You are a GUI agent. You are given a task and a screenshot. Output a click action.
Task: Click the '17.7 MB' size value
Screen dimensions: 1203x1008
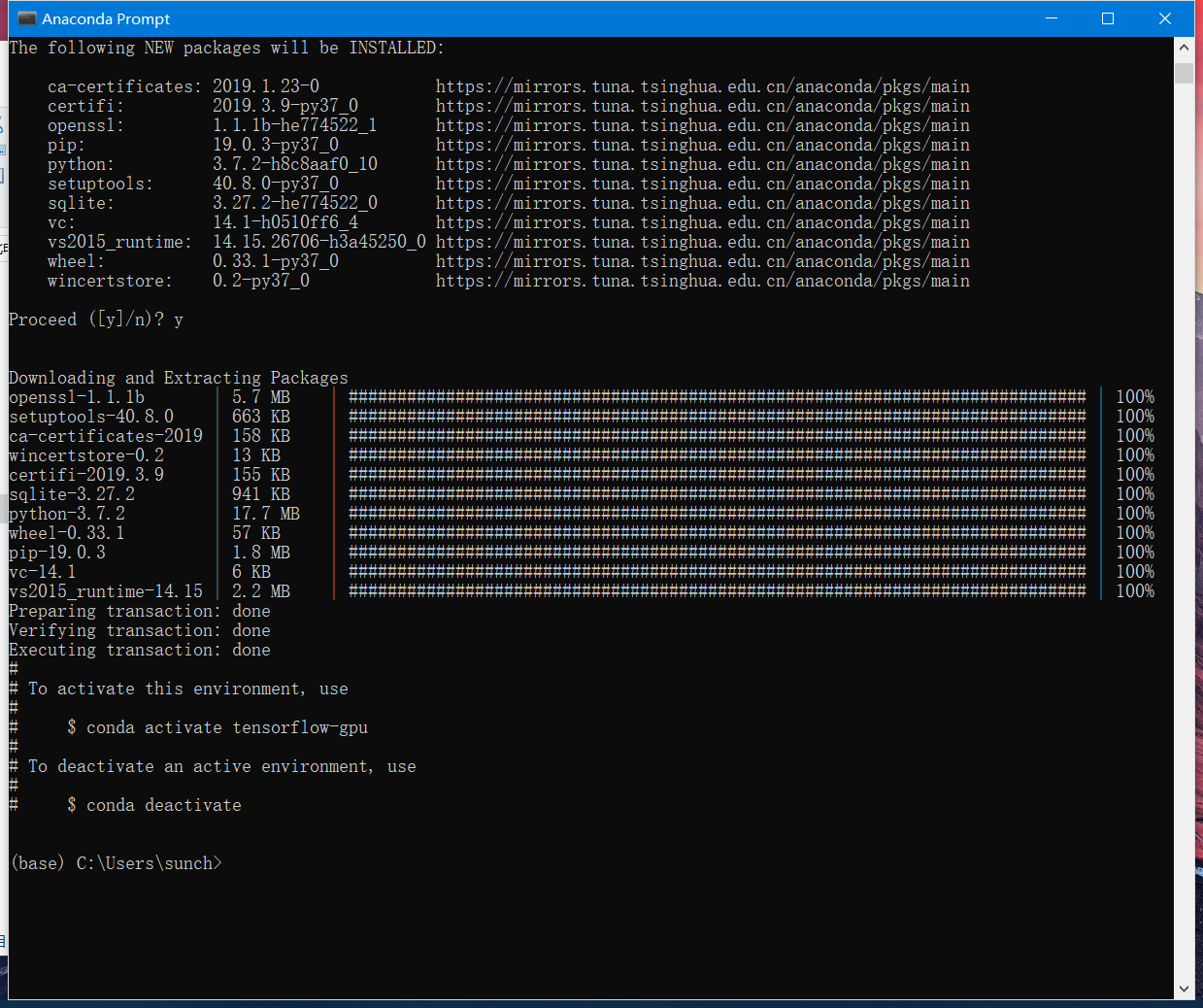click(266, 514)
